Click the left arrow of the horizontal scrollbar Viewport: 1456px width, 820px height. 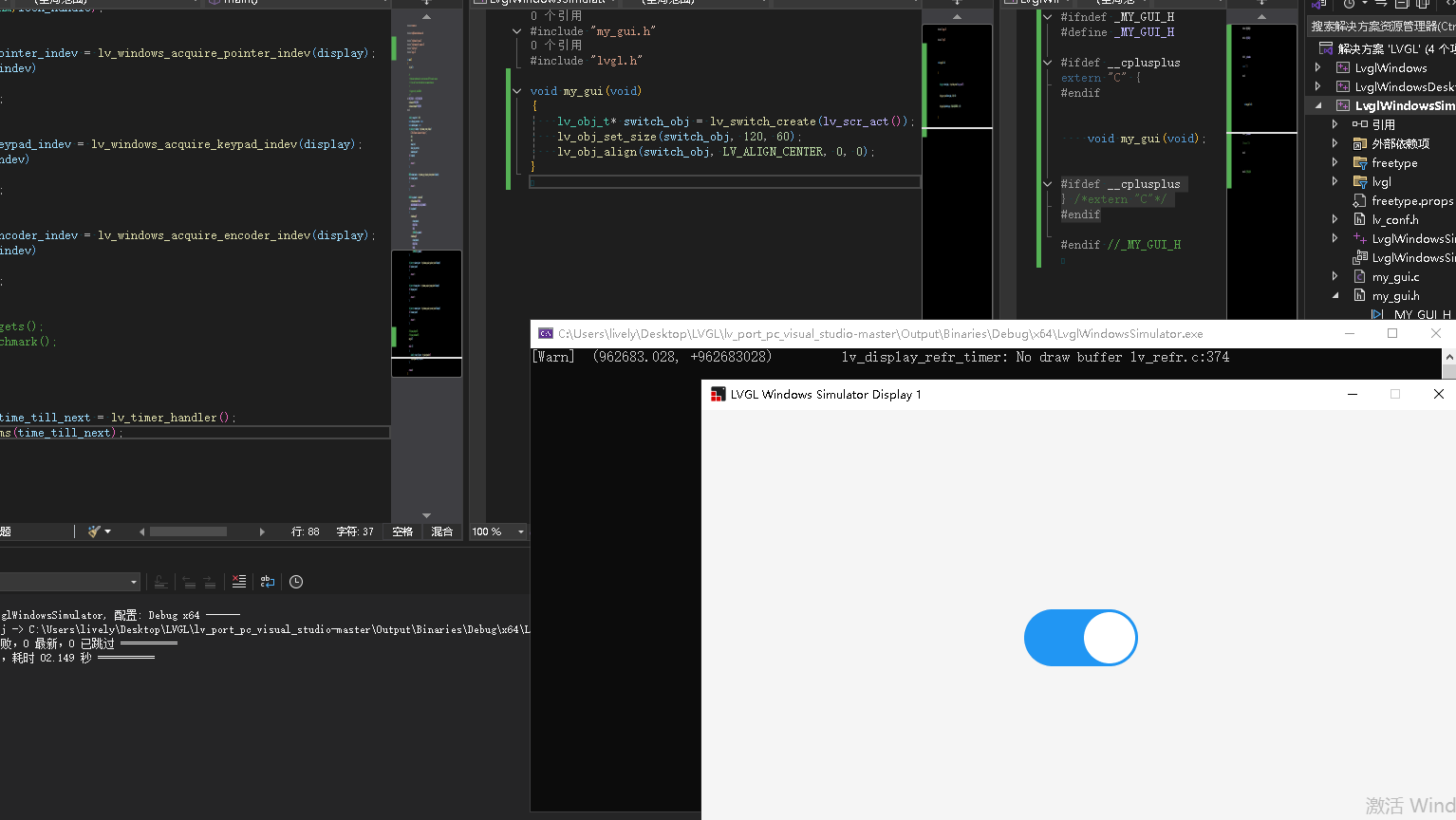141,531
